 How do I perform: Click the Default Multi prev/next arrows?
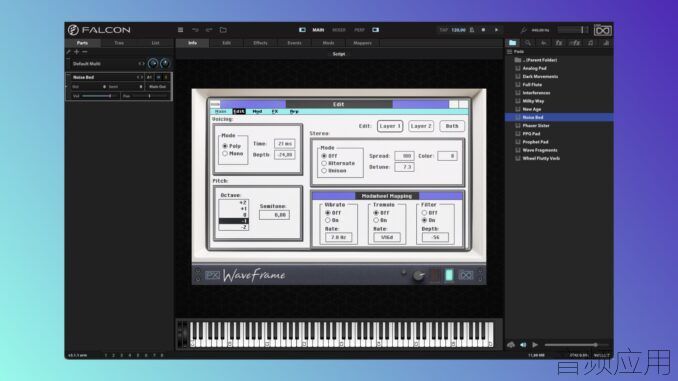tap(141, 64)
